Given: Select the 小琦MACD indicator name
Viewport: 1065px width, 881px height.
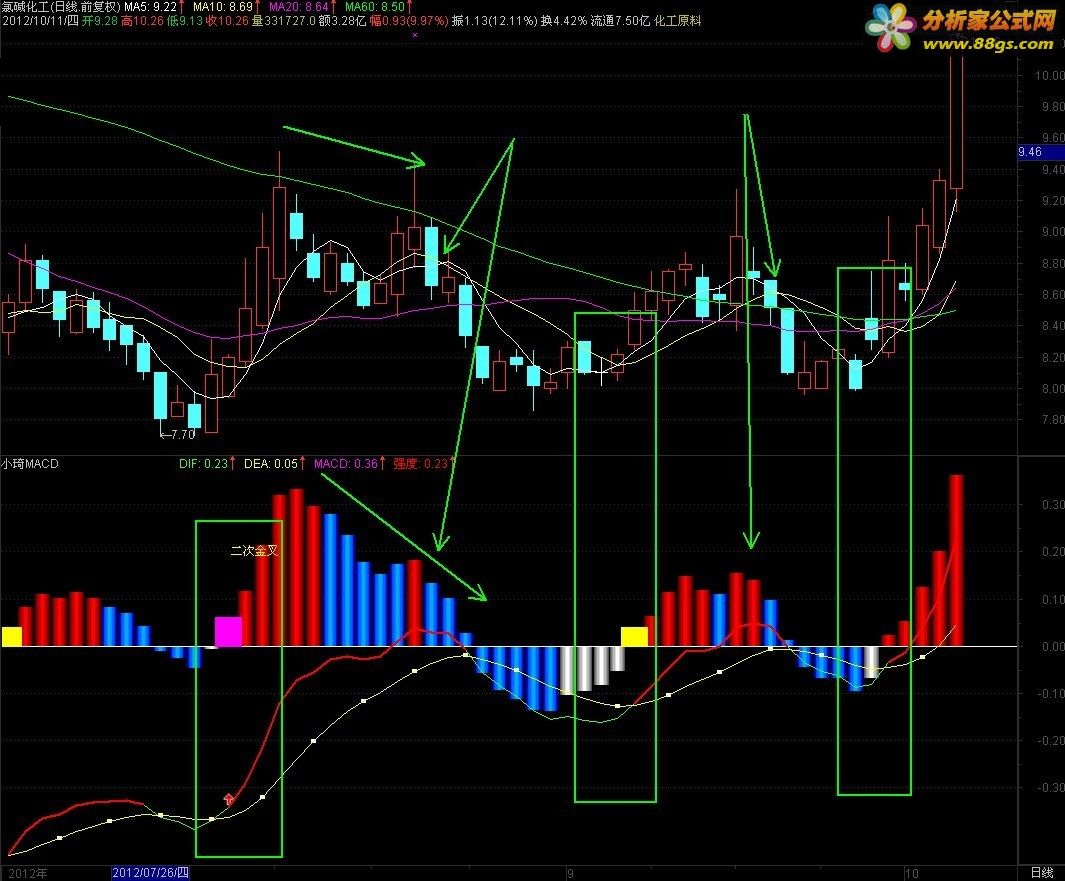Looking at the screenshot, I should 30,464.
